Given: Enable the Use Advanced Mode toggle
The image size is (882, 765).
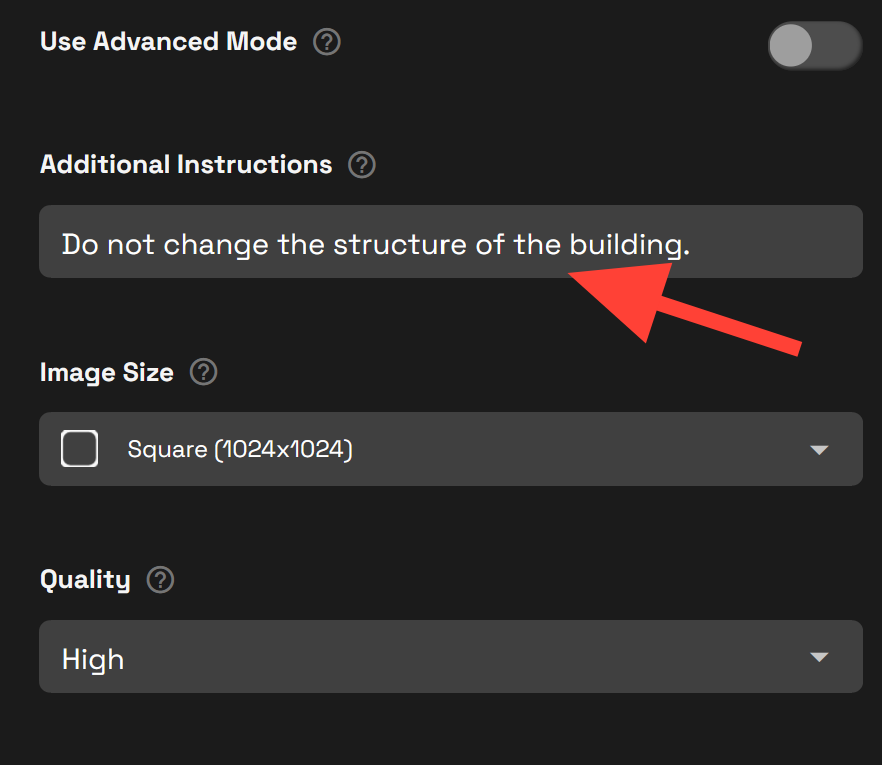Looking at the screenshot, I should click(x=814, y=45).
